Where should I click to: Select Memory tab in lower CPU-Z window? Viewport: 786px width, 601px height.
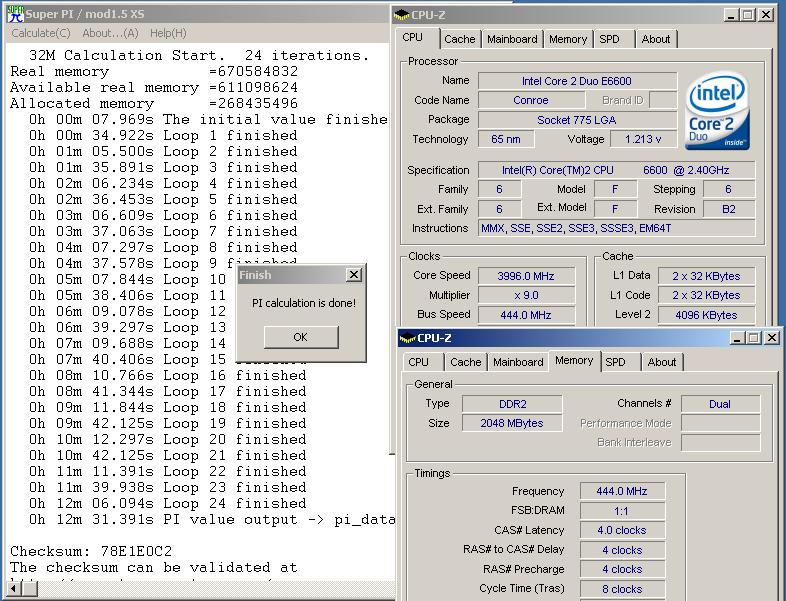(x=574, y=360)
